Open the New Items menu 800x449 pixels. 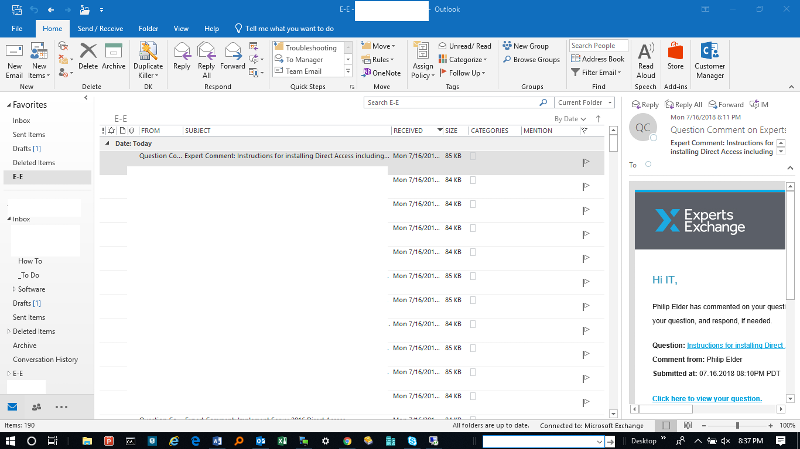[39, 61]
